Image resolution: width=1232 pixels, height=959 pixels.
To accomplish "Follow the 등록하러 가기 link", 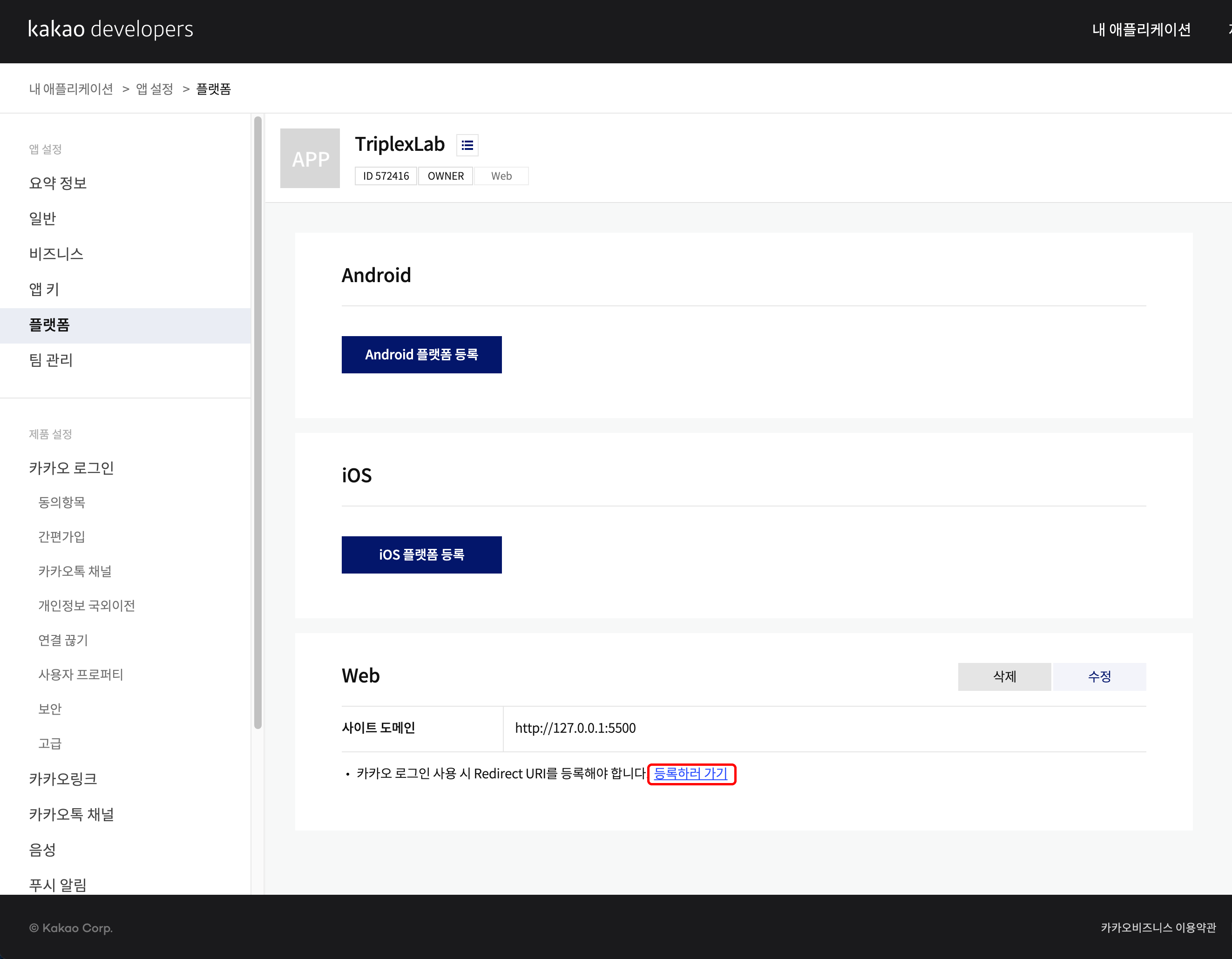I will 690,773.
